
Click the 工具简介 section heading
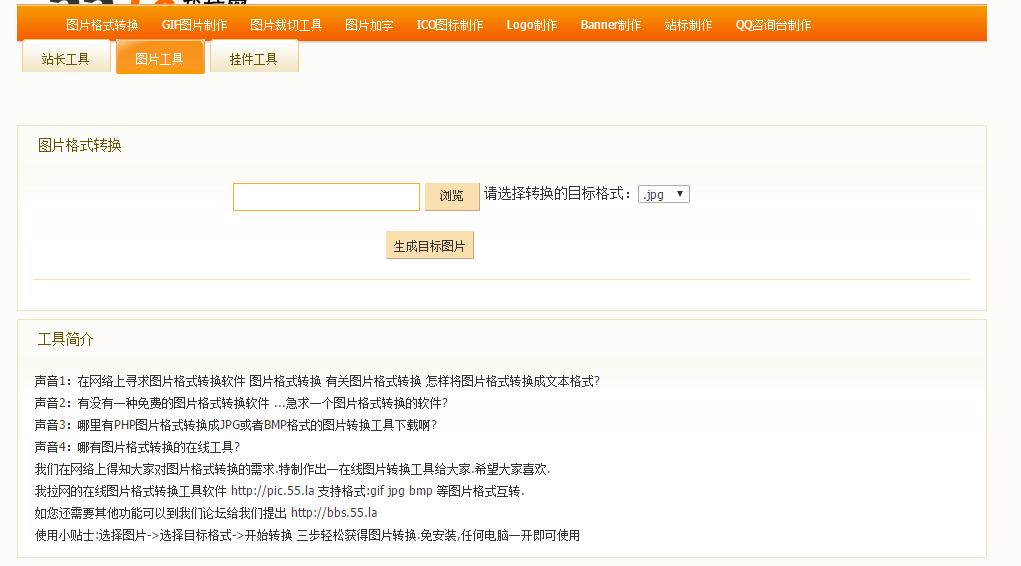point(66,339)
